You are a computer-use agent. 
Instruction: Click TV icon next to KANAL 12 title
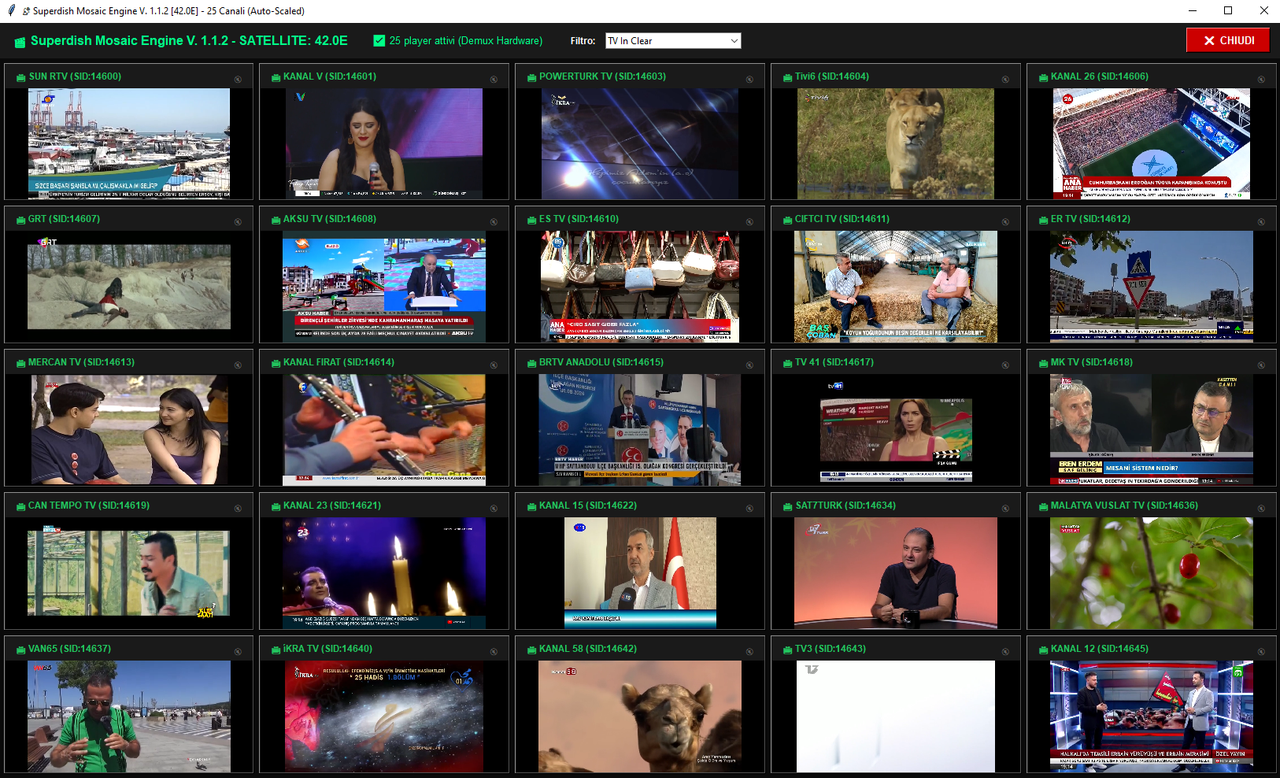1045,650
